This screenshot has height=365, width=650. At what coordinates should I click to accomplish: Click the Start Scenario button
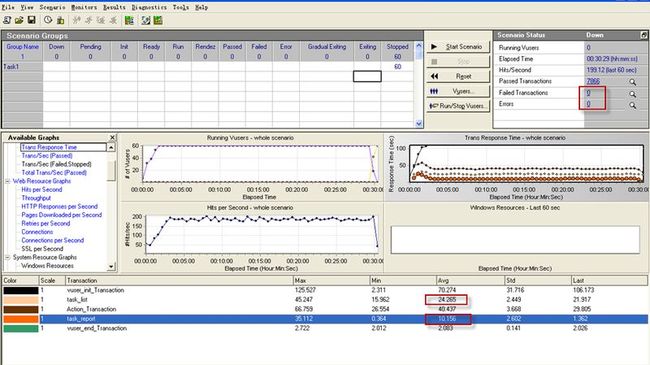pos(458,47)
